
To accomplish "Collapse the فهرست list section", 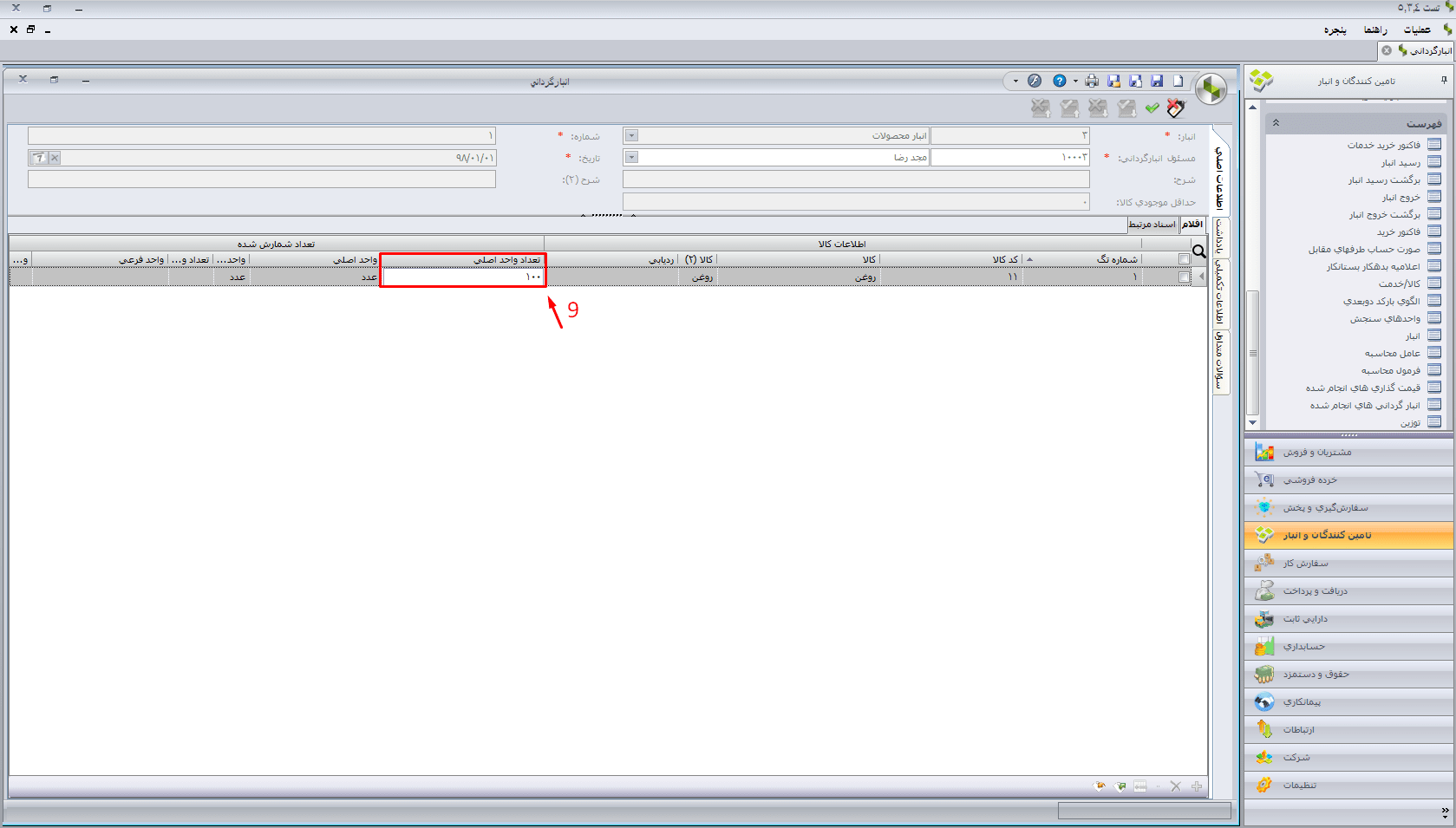I will [1276, 123].
